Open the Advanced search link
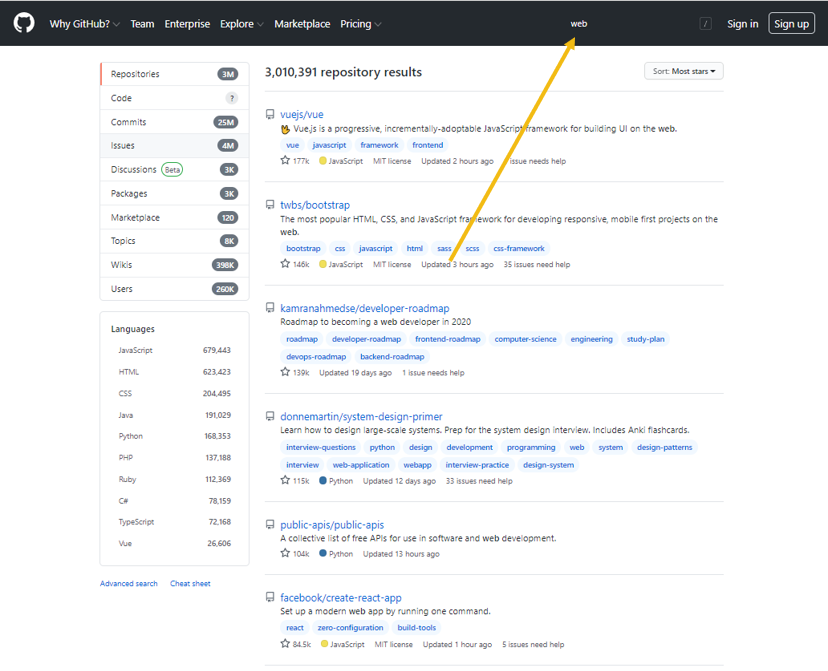The width and height of the screenshot is (828, 671). (128, 583)
